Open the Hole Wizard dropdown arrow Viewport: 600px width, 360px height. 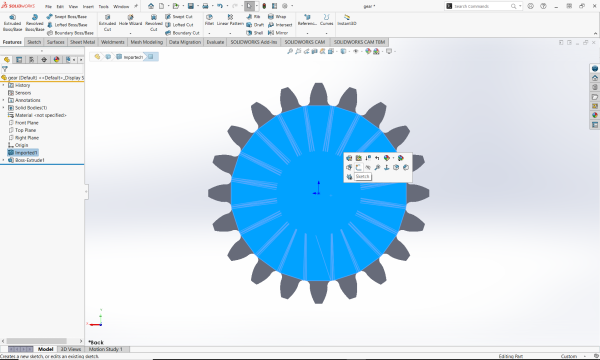click(130, 33)
